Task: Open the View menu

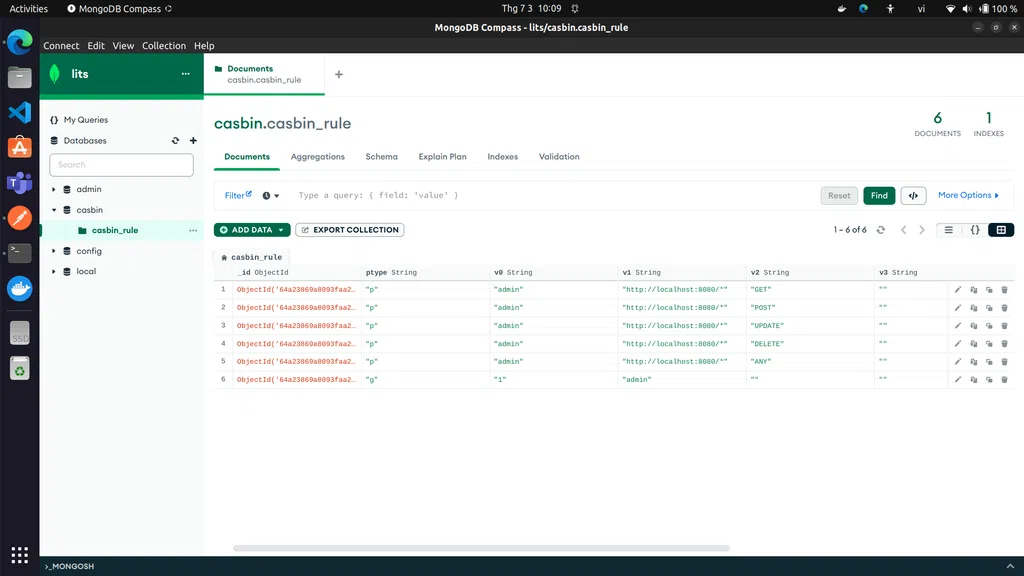Action: [x=123, y=46]
